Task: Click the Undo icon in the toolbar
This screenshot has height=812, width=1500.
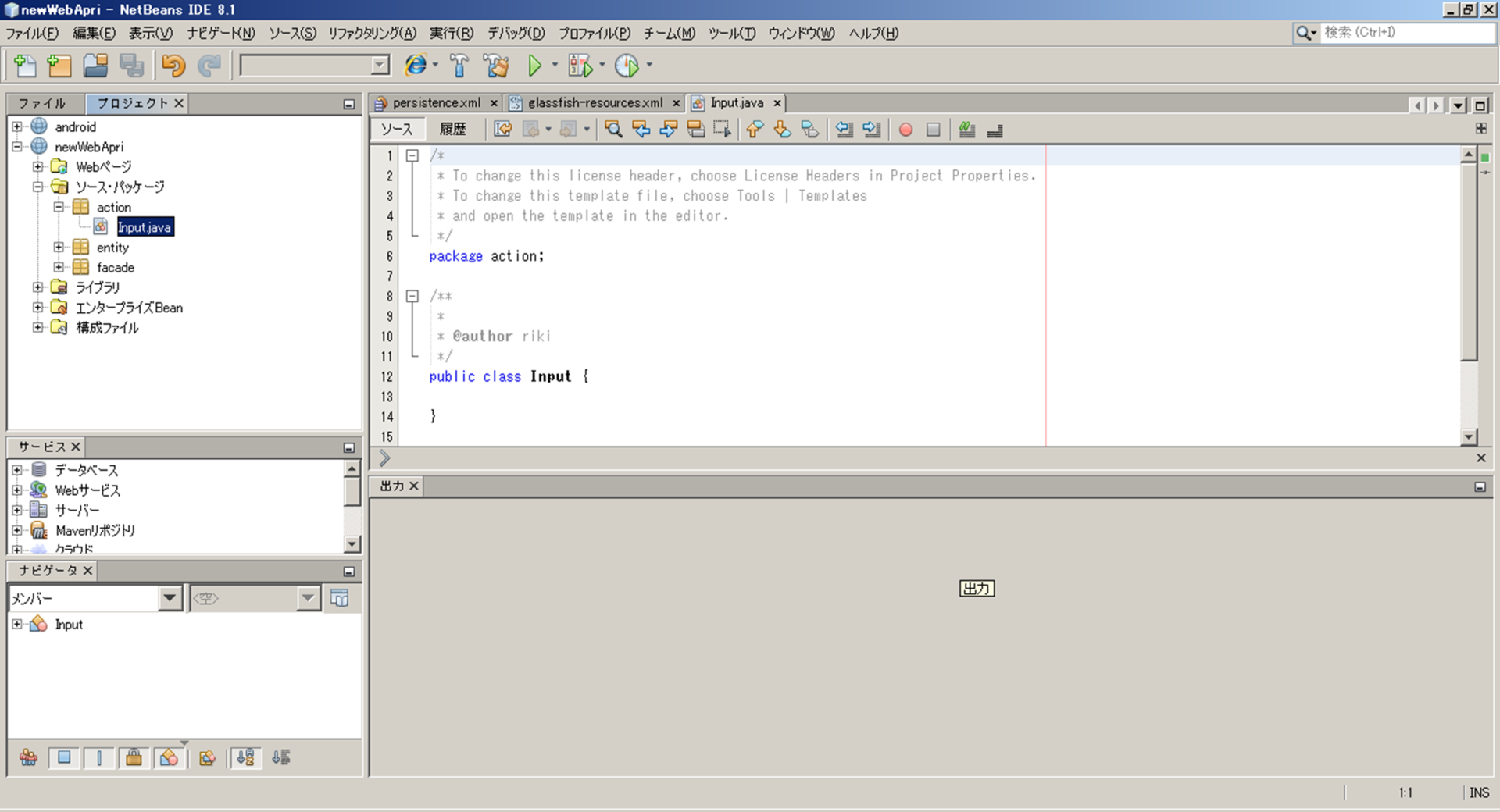Action: click(172, 66)
